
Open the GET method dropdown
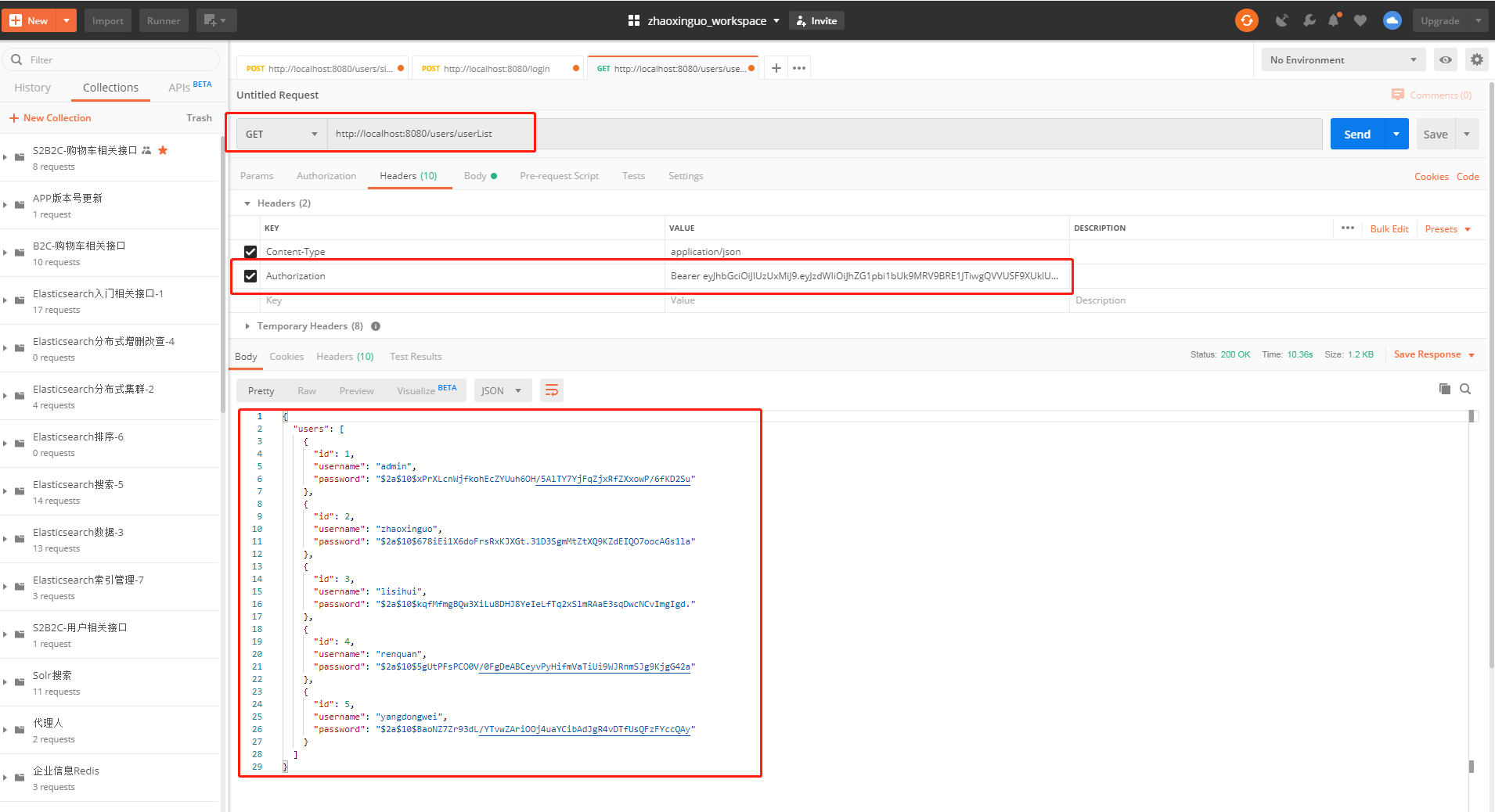click(x=279, y=133)
